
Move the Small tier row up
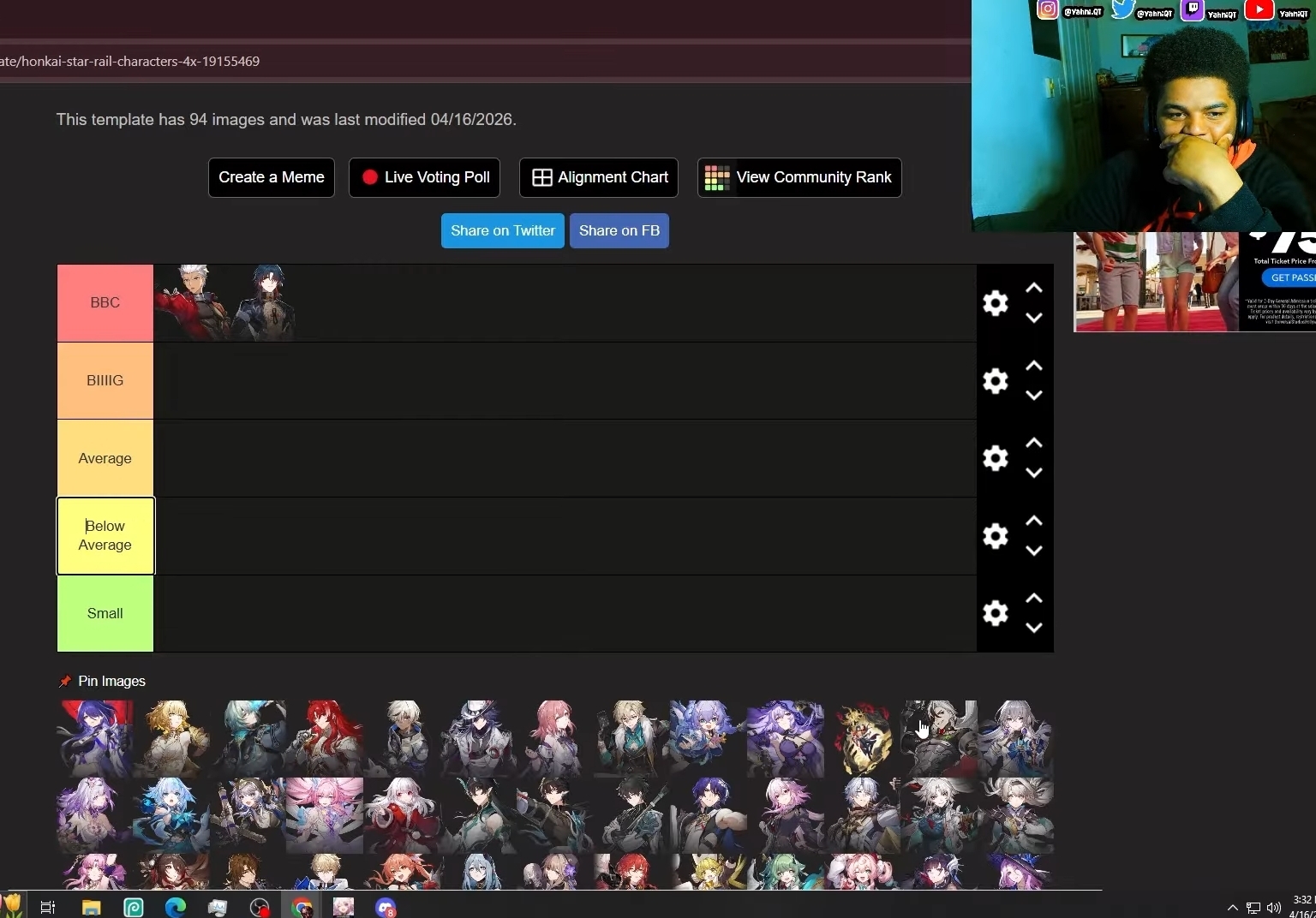[x=1034, y=598]
